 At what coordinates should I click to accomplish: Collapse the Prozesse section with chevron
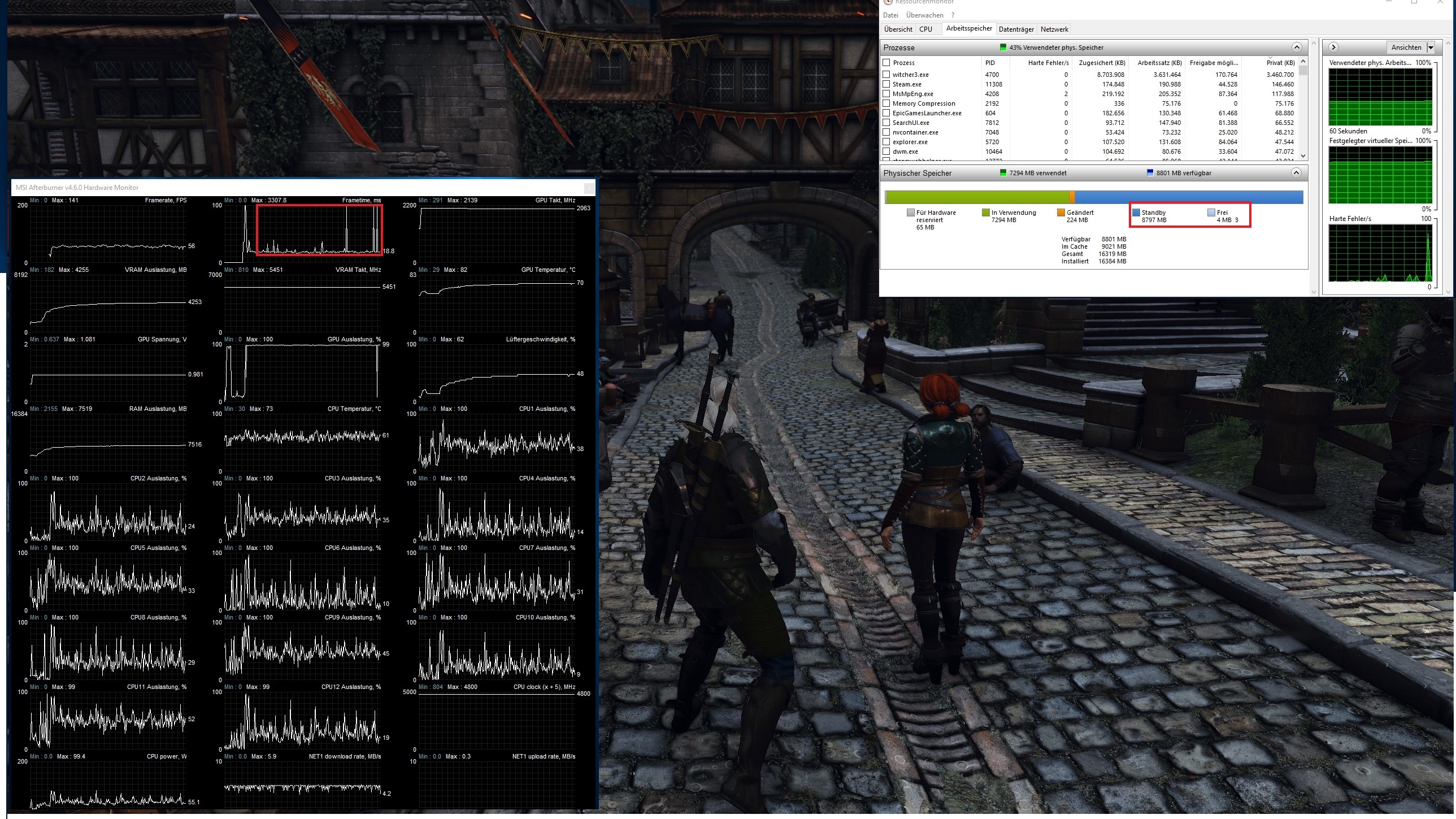click(1297, 47)
